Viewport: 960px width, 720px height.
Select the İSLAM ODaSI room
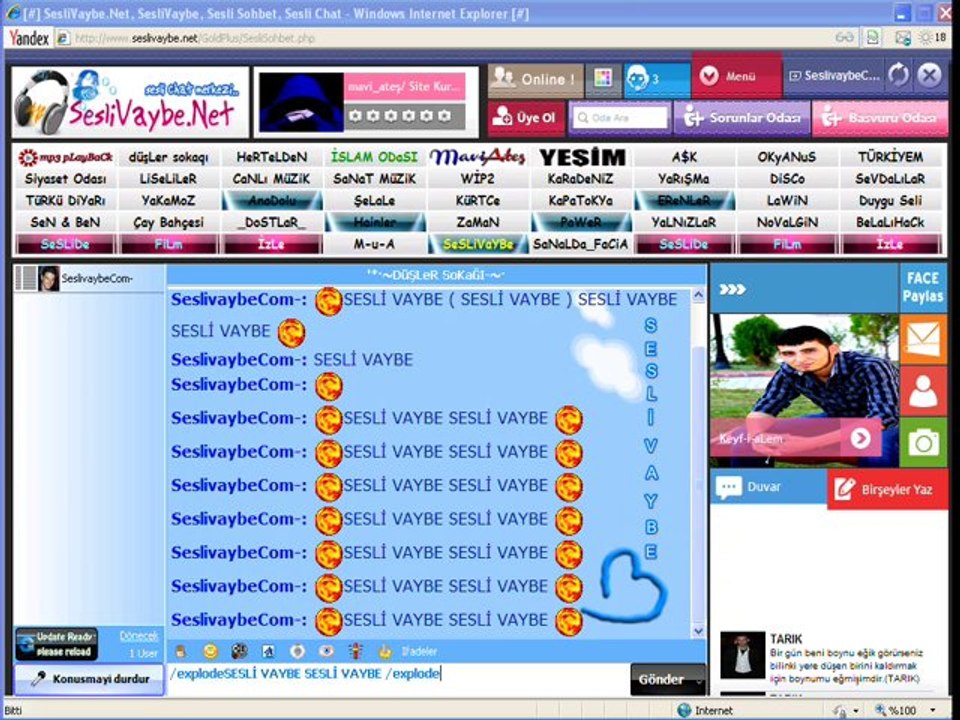374,157
